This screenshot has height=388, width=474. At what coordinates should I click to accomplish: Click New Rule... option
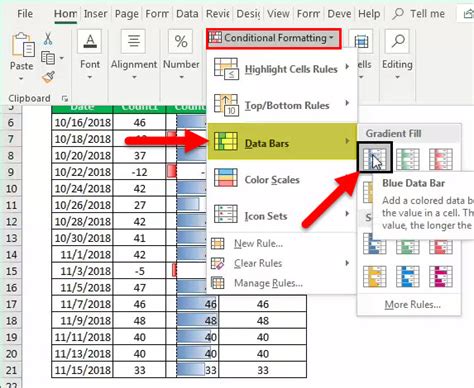tap(258, 244)
